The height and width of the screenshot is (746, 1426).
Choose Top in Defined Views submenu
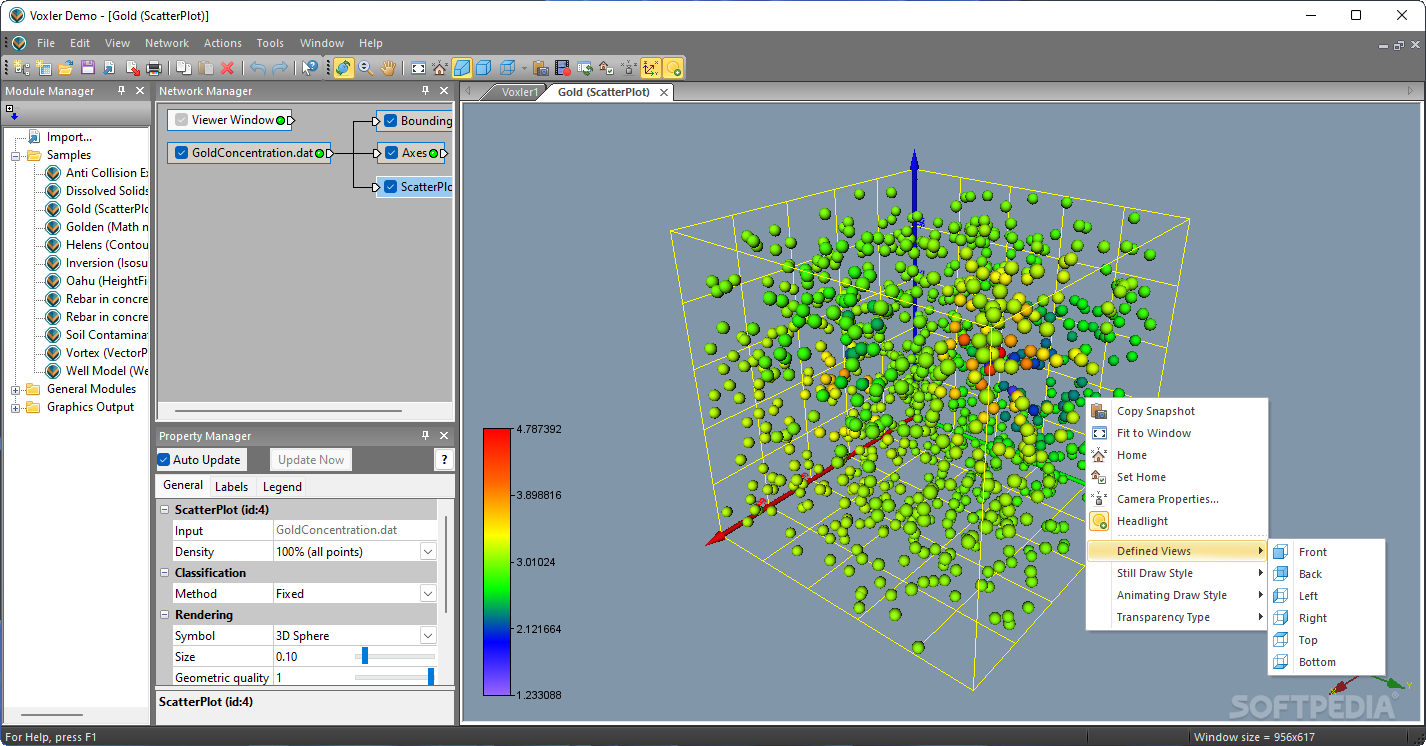[1326, 640]
